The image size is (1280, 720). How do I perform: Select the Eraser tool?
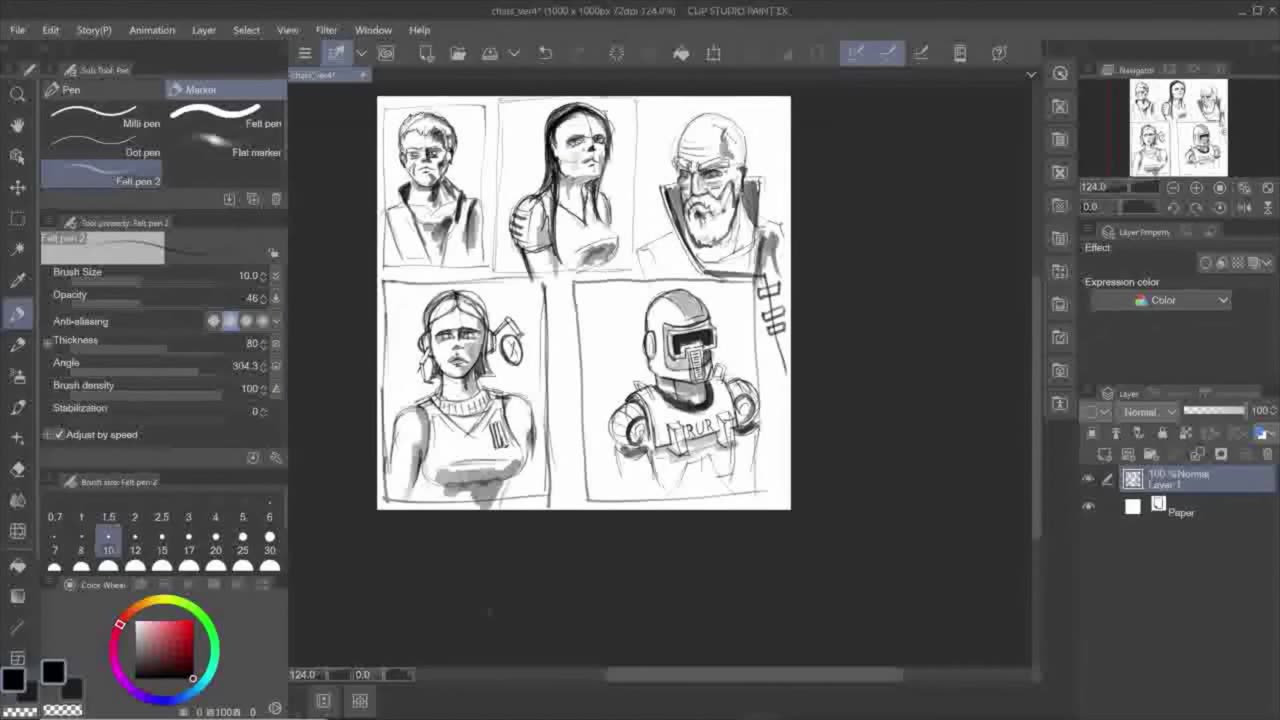click(x=17, y=469)
